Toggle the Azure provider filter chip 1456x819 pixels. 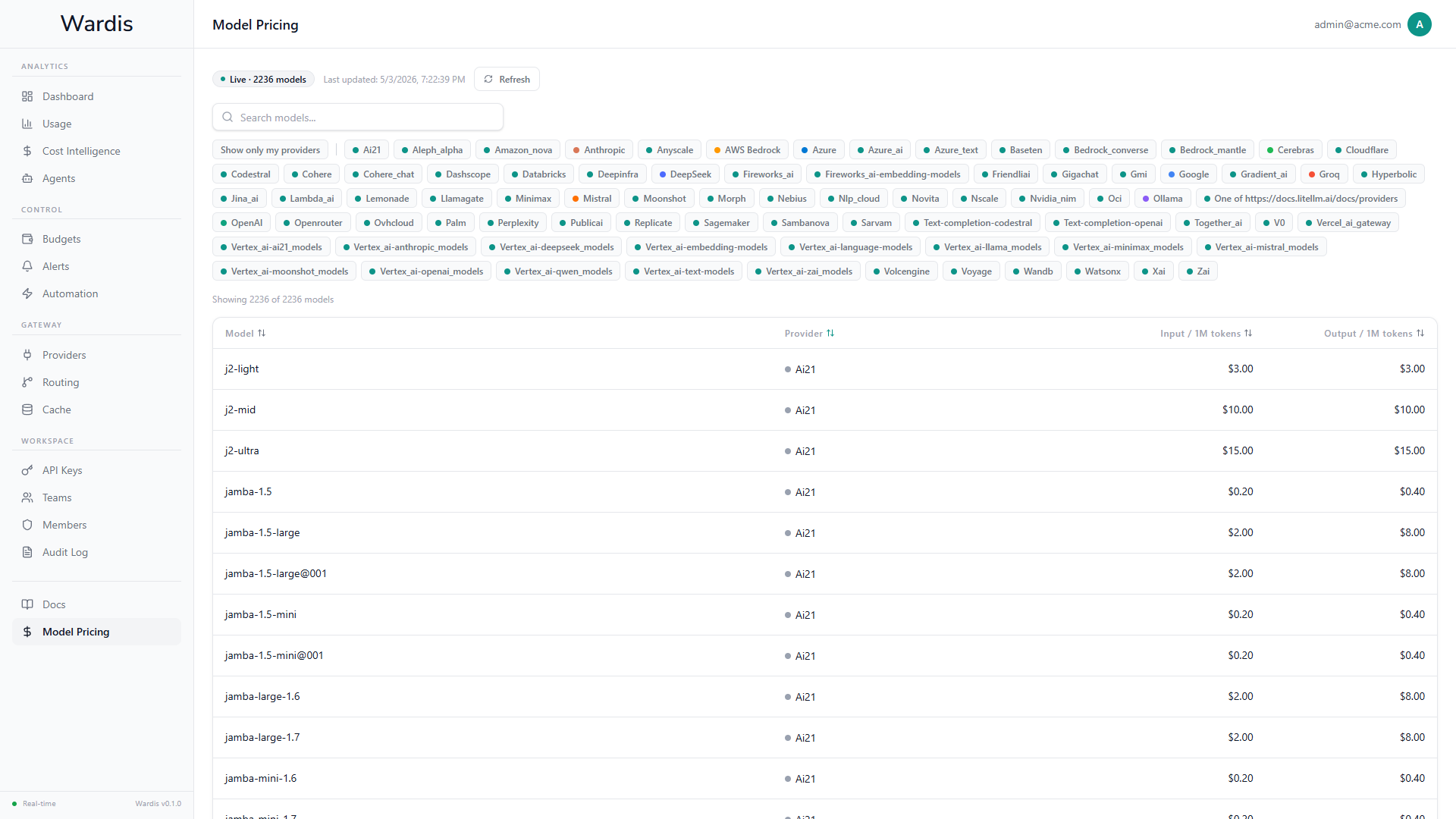pos(819,150)
